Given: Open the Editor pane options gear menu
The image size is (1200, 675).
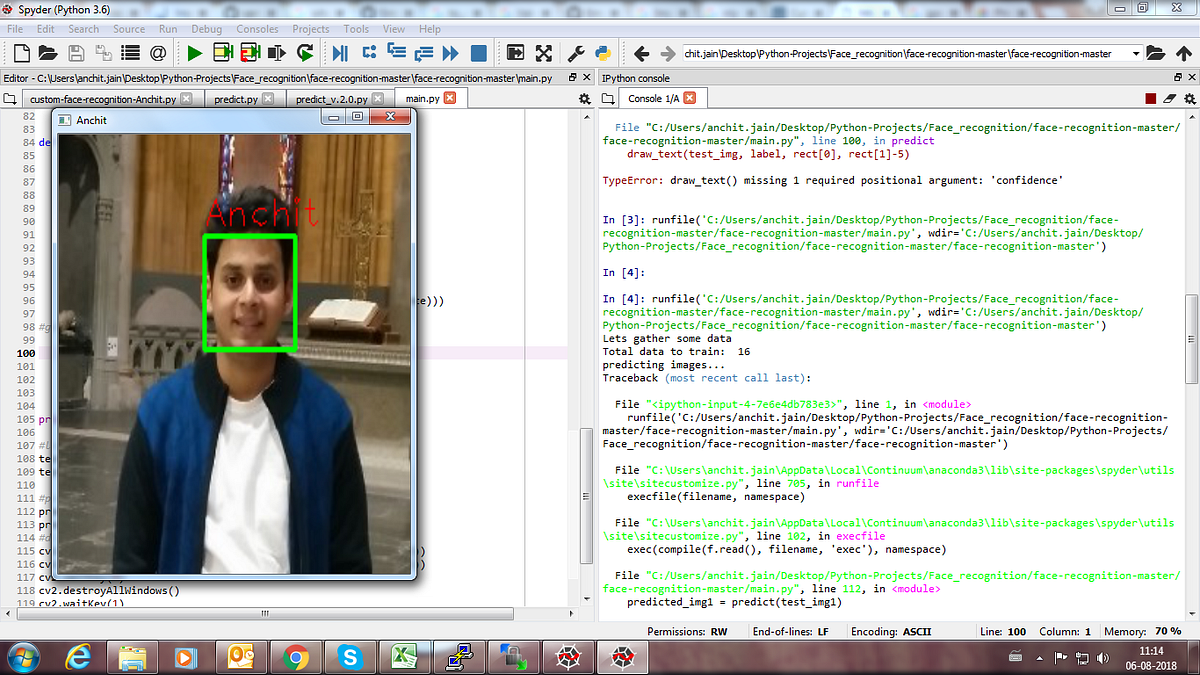Looking at the screenshot, I should [x=582, y=98].
